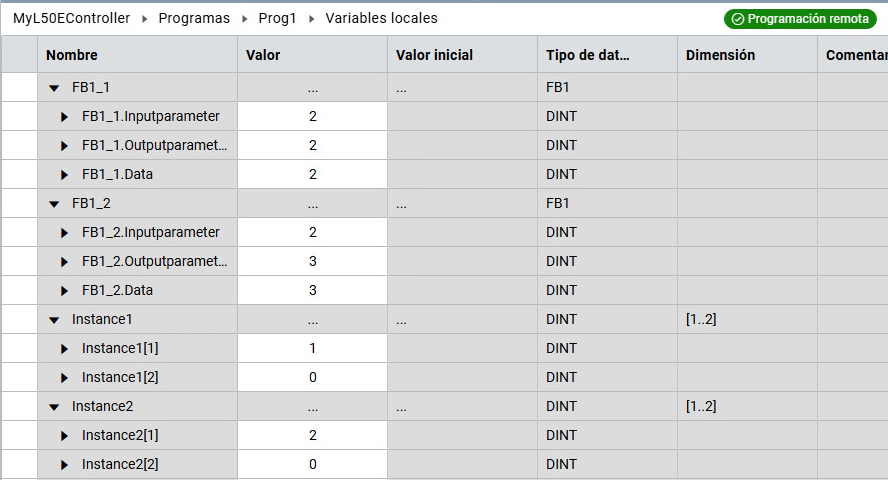Collapse the FB1_1 tree node
Viewport: 888px width, 480px height.
pyautogui.click(x=54, y=88)
